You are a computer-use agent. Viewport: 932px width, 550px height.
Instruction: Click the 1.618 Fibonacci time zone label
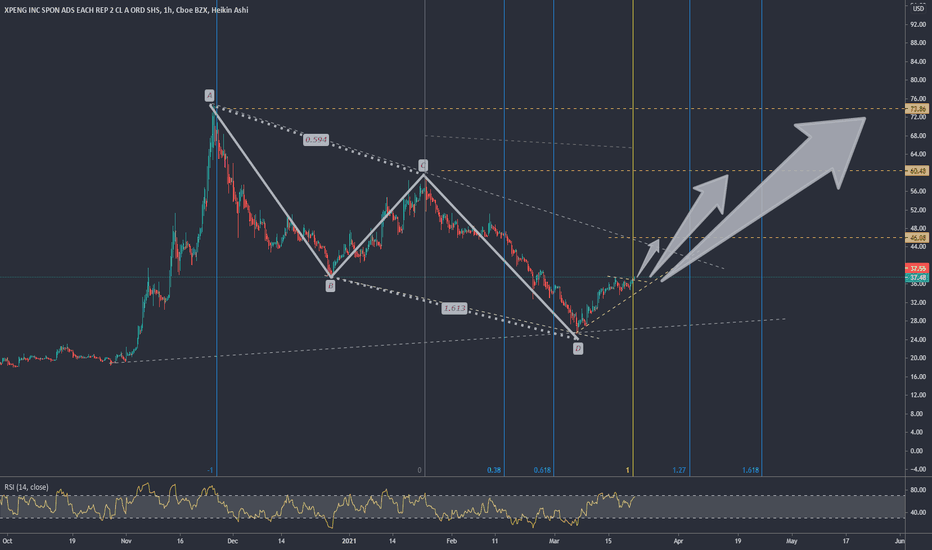[x=750, y=470]
